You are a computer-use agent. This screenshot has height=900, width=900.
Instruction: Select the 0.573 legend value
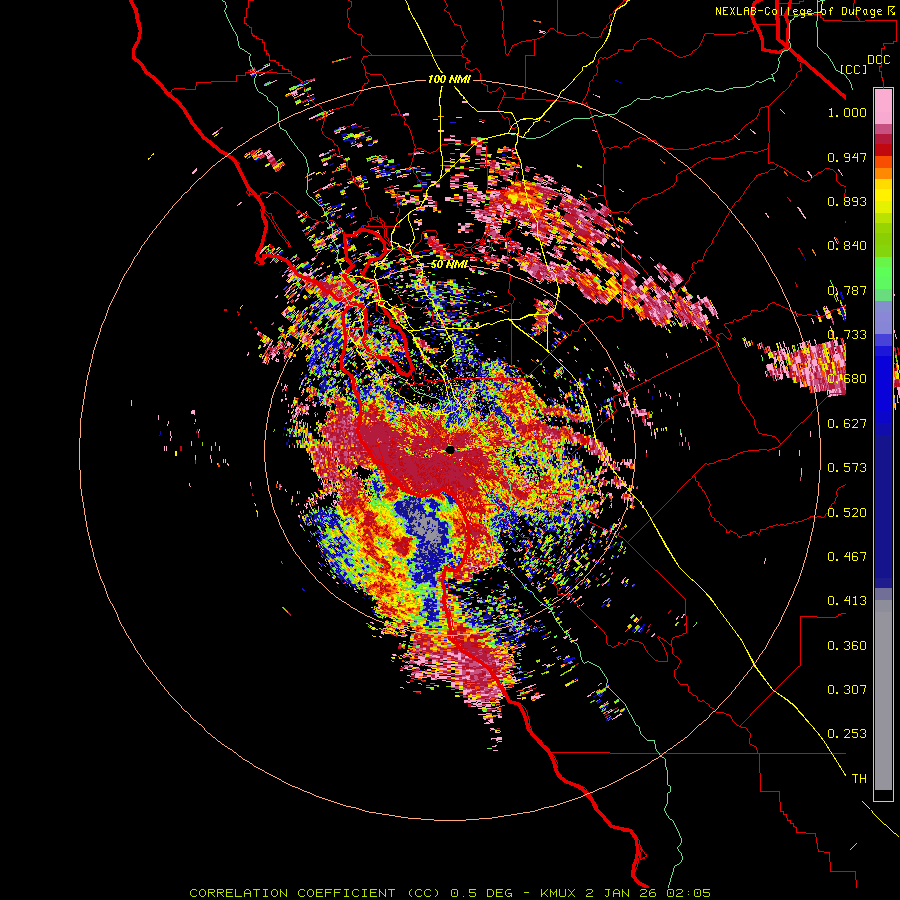pyautogui.click(x=847, y=468)
